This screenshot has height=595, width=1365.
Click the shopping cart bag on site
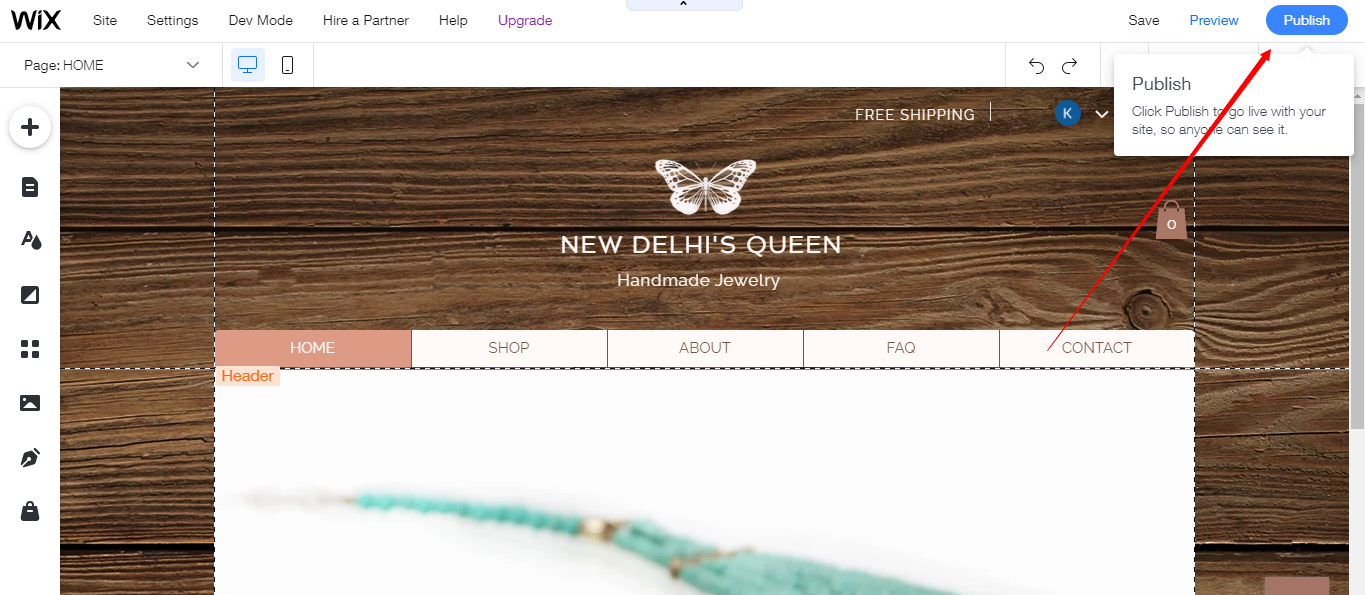1171,220
